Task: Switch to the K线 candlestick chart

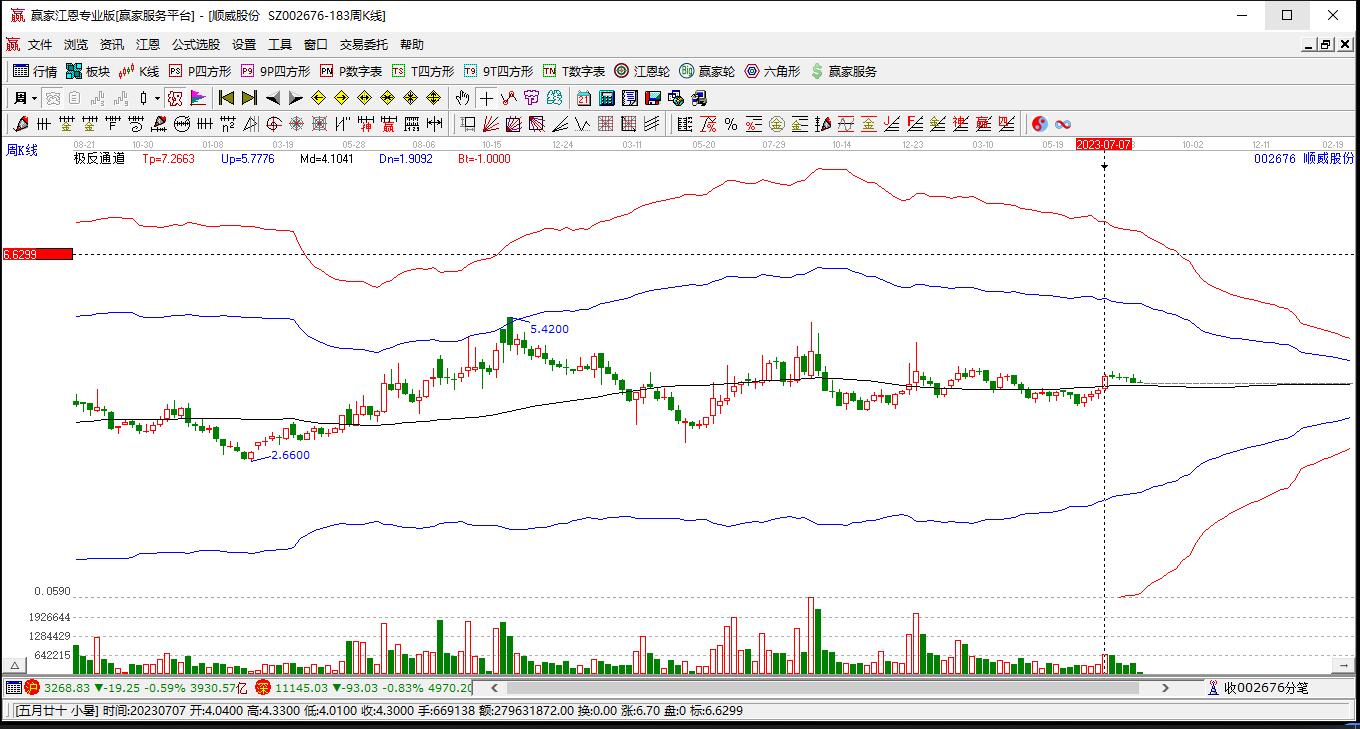Action: point(139,71)
